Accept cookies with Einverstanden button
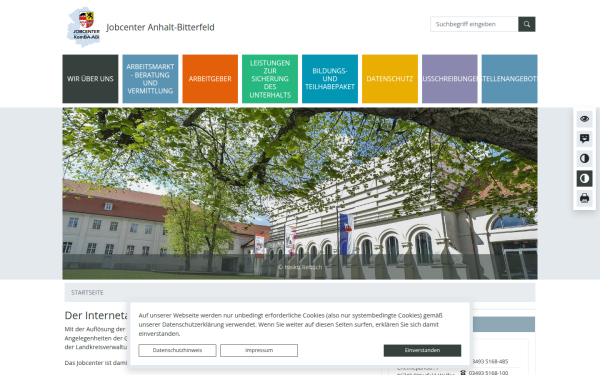The width and height of the screenshot is (600, 375). pyautogui.click(x=422, y=350)
